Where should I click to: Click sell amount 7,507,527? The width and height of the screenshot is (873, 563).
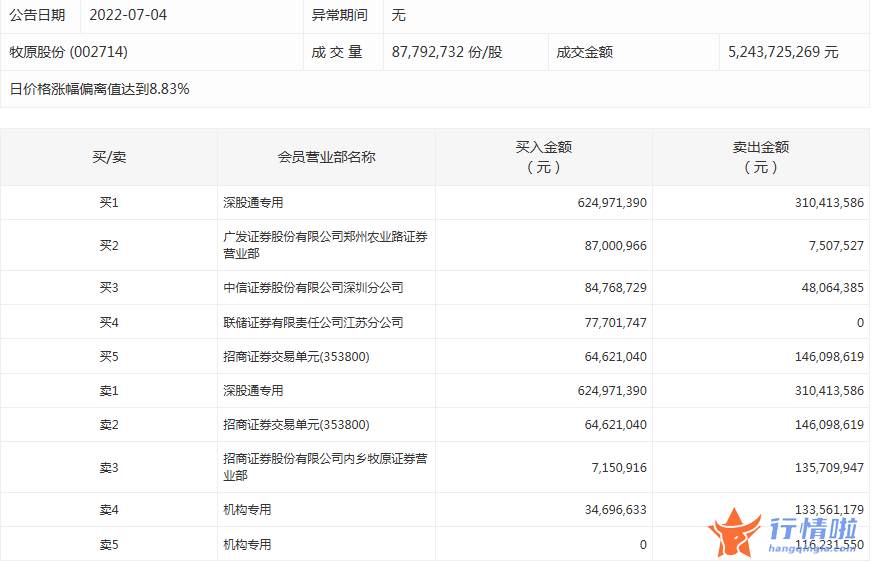point(836,246)
